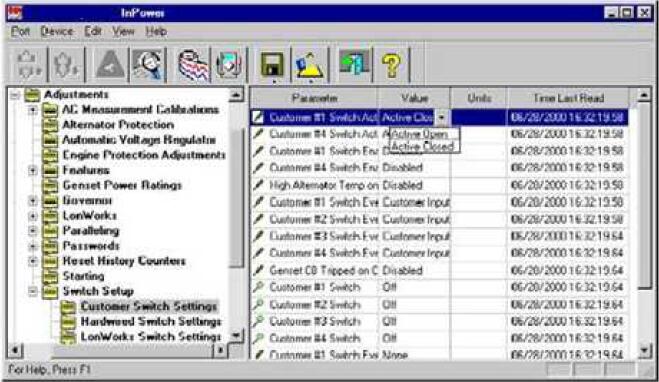Open the Edit menu
The height and width of the screenshot is (382, 659).
[x=93, y=32]
